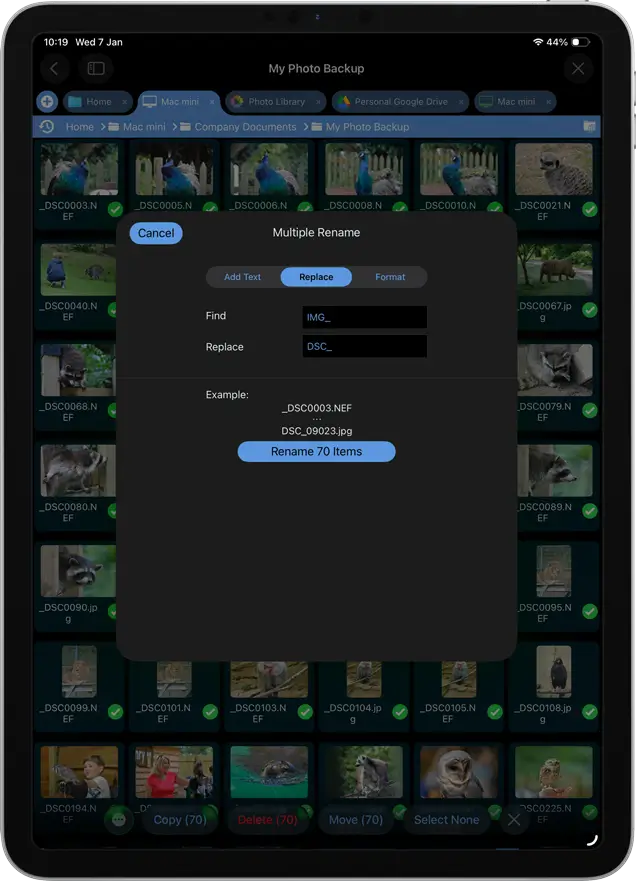Open thumbnail _DSC0090.jpg
Screen dimensions: 636x881
78,571
